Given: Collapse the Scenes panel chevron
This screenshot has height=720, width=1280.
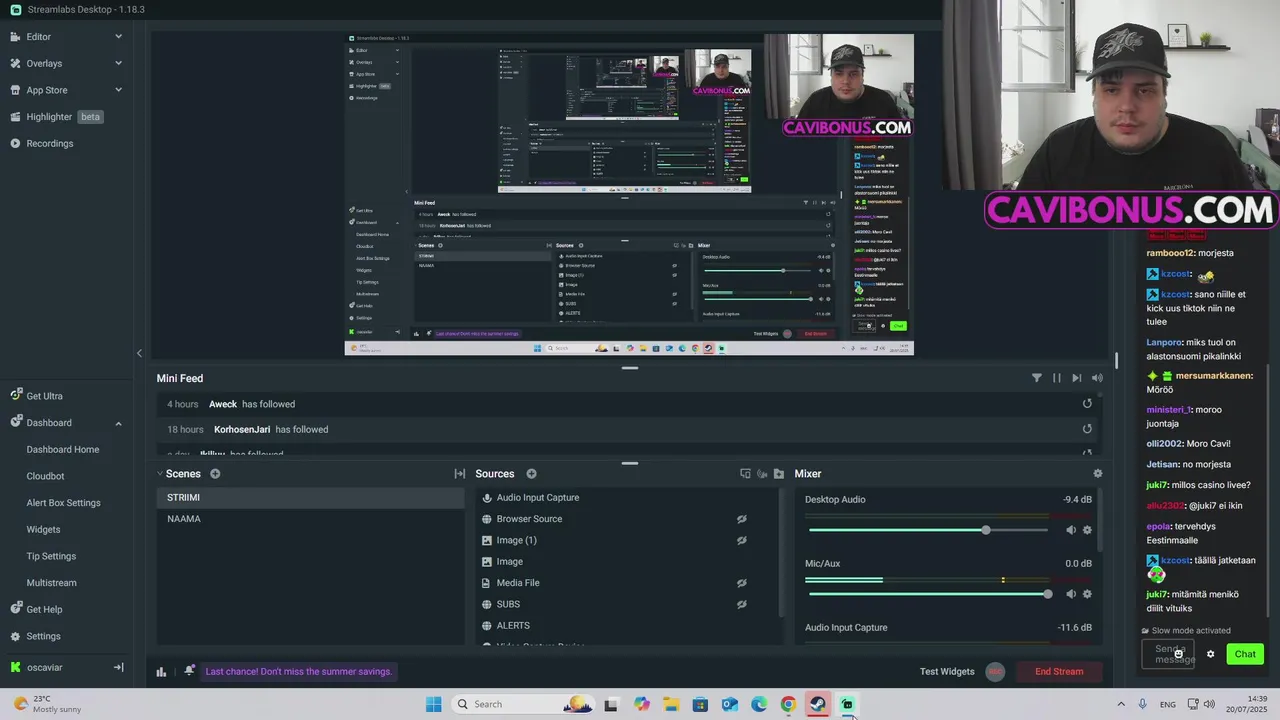Looking at the screenshot, I should click(160, 474).
